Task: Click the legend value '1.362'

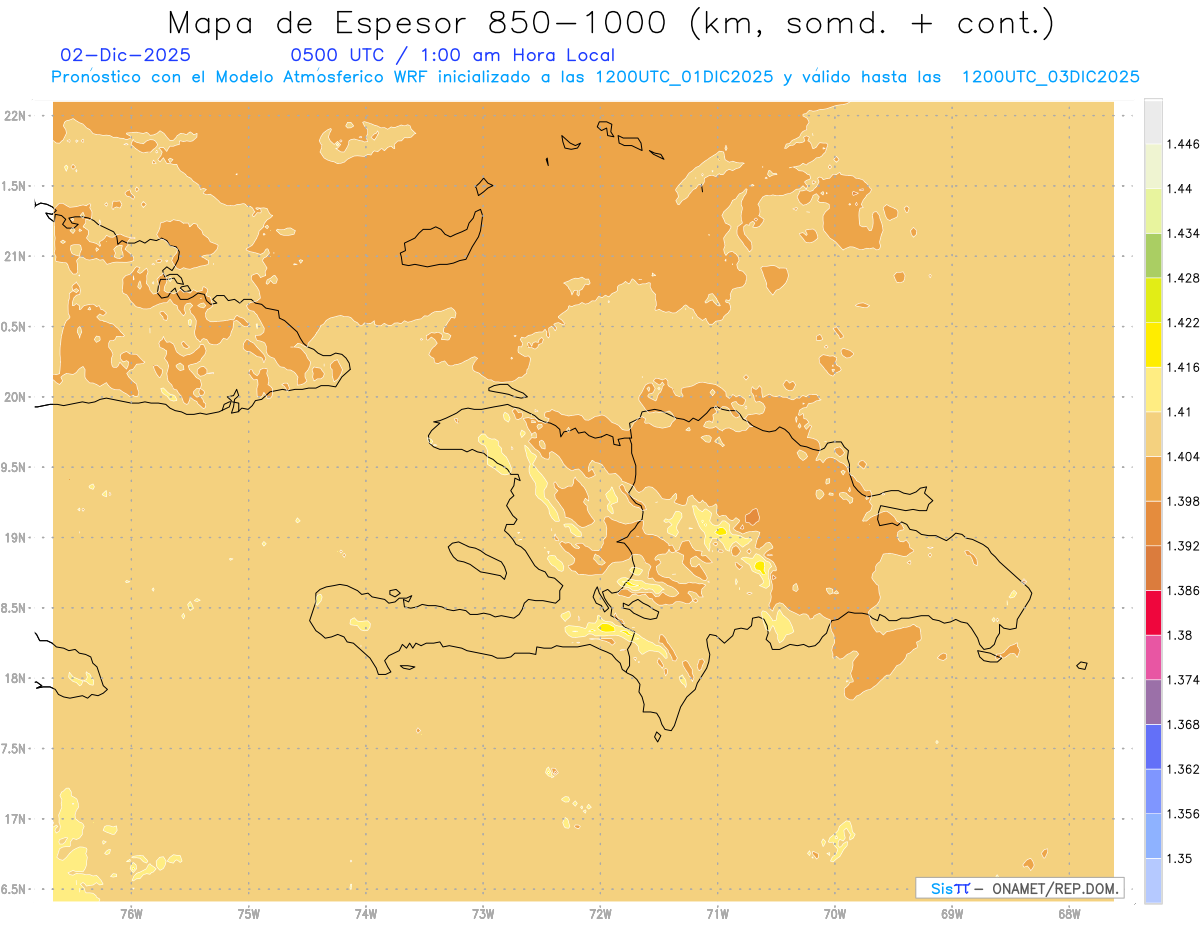Action: point(1183,769)
